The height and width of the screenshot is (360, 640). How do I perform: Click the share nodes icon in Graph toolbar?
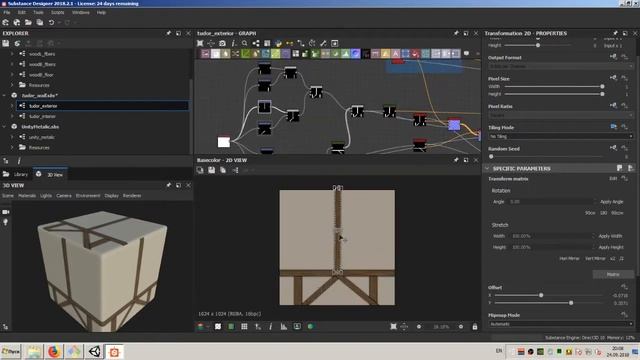[x=256, y=43]
